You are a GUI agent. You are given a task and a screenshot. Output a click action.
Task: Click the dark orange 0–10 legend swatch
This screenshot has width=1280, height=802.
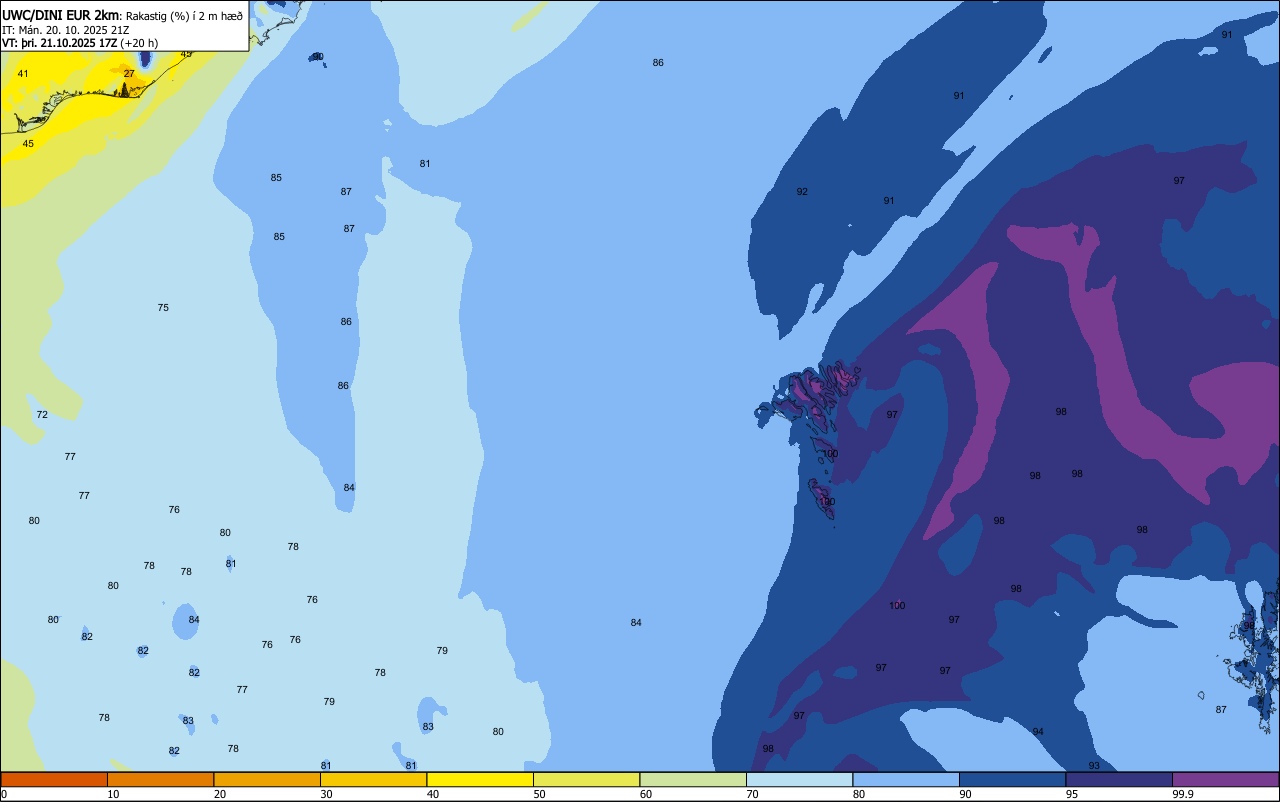click(54, 779)
